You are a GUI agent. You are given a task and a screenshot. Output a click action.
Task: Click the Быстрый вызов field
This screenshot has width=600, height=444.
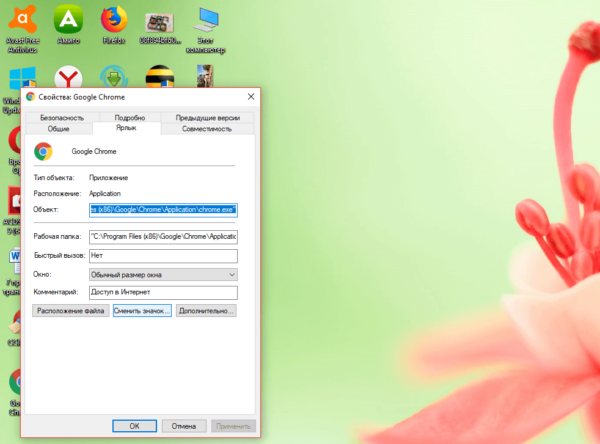pos(163,256)
